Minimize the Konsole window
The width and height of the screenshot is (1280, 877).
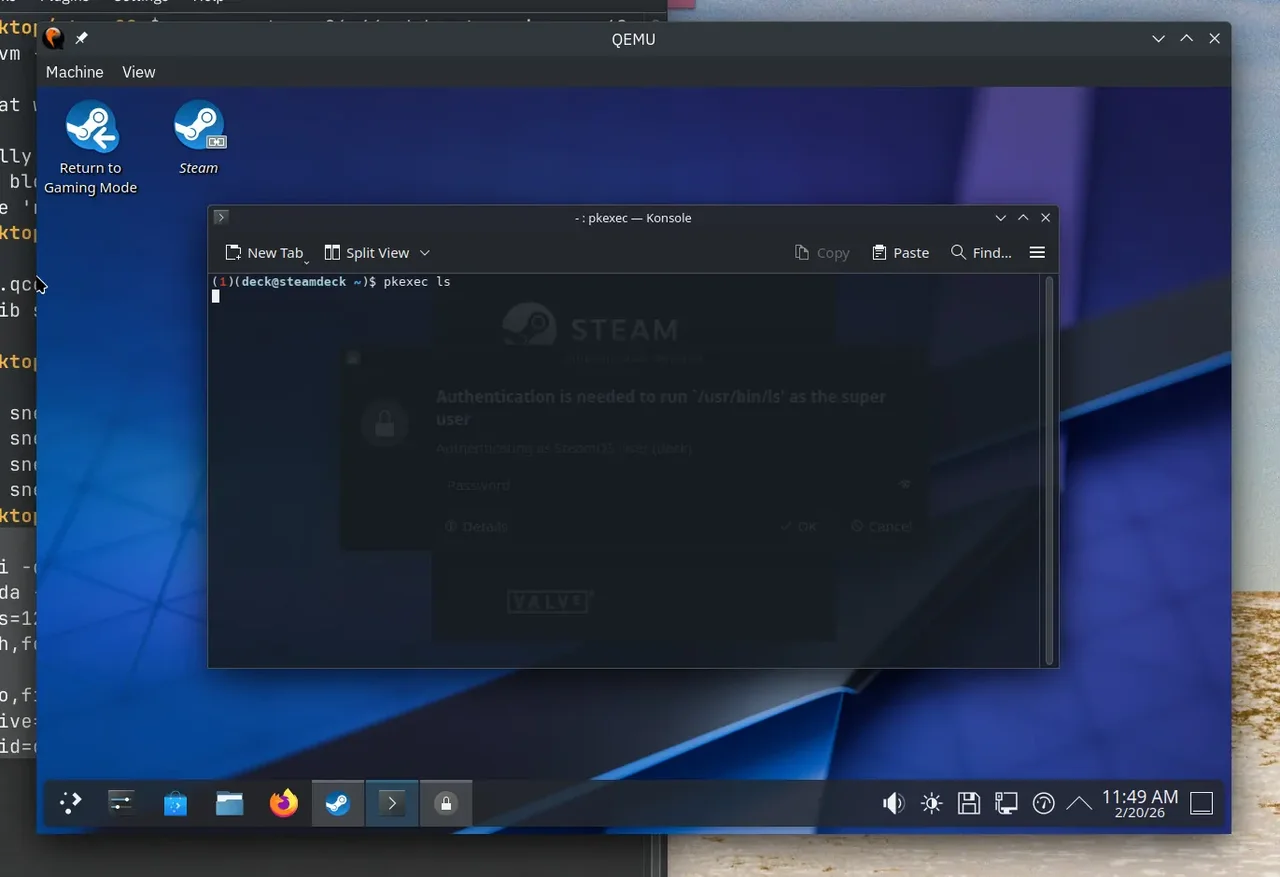coord(1001,217)
